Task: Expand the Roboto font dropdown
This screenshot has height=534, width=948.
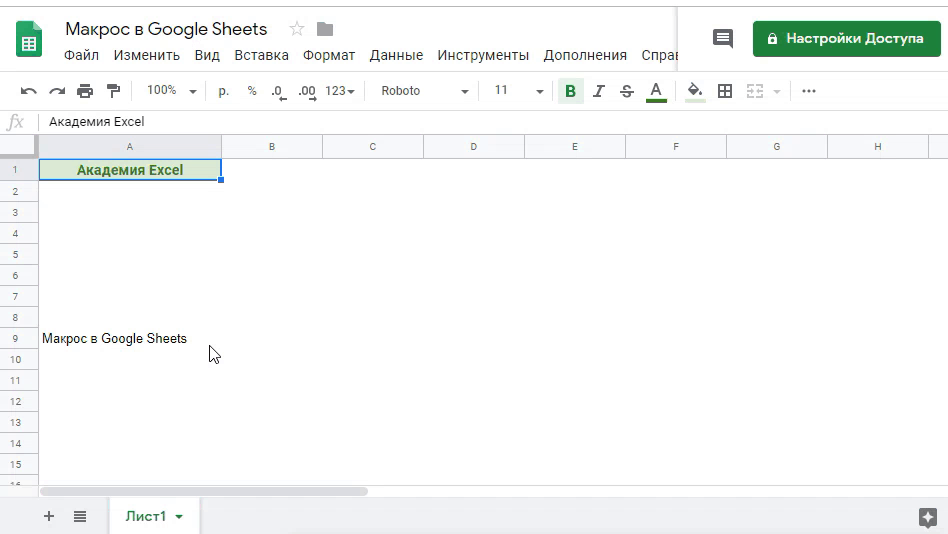Action: tap(424, 91)
